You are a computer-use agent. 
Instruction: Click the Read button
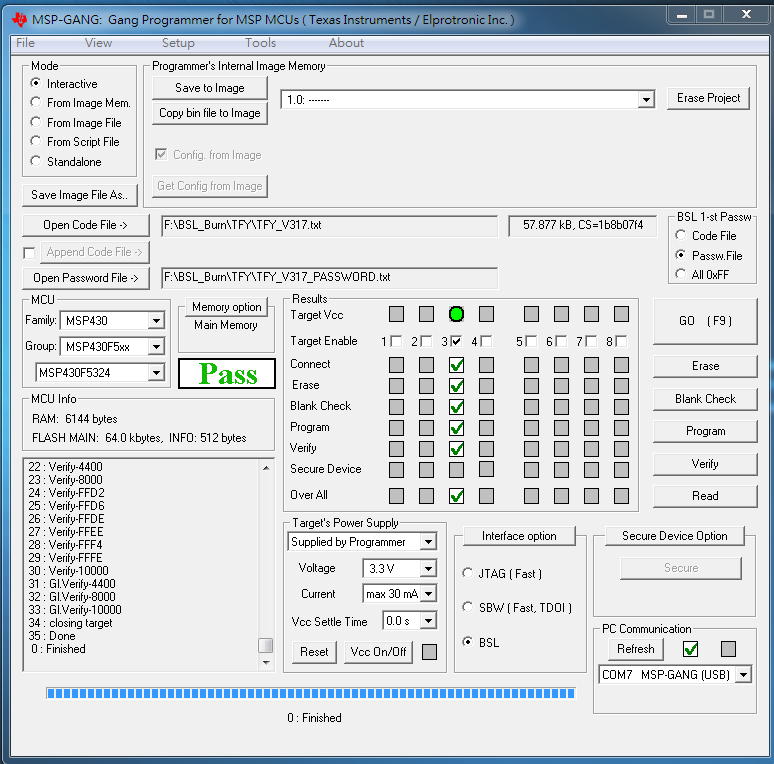click(x=705, y=496)
